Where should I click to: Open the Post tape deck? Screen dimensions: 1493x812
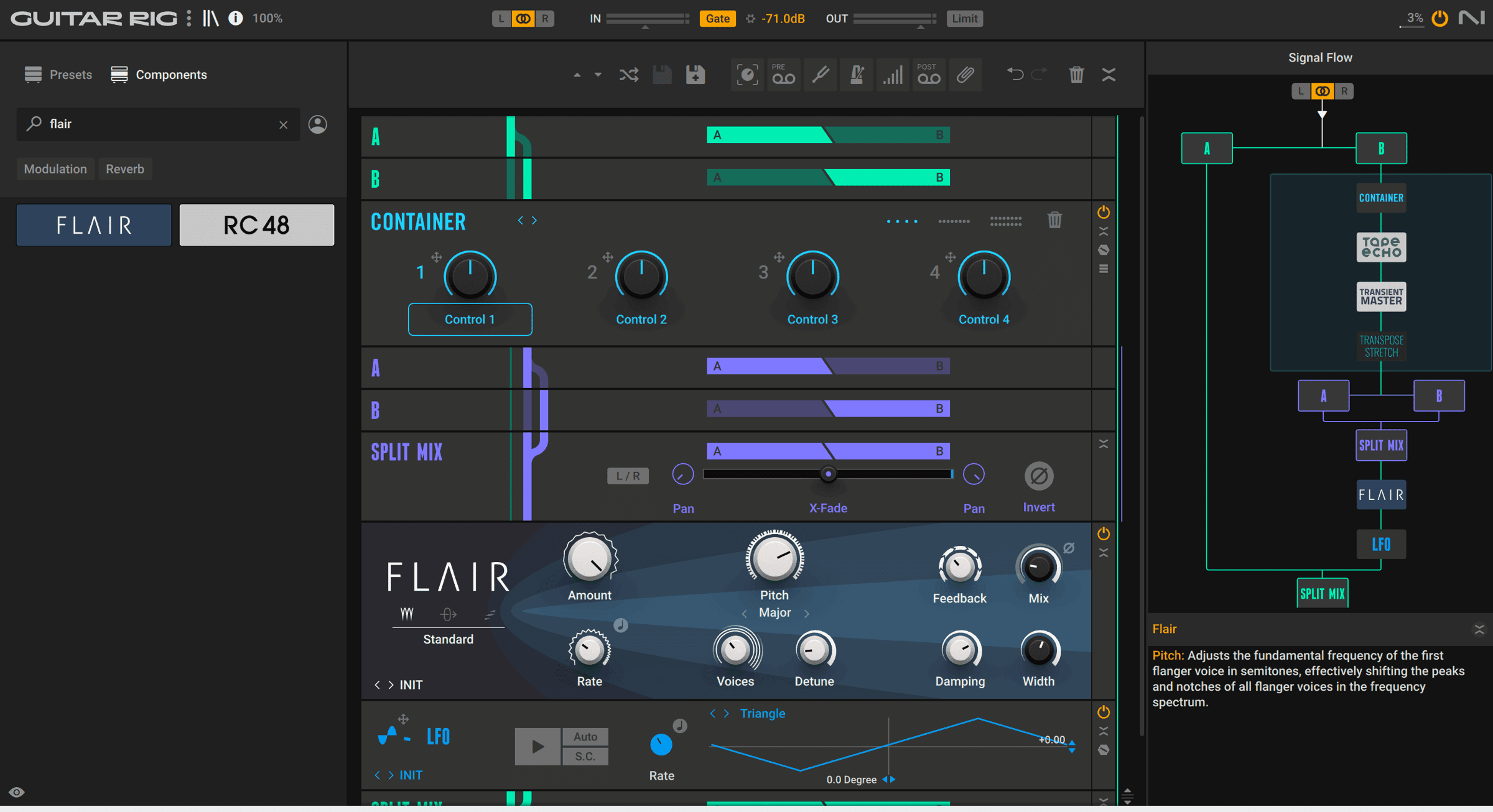coord(929,75)
